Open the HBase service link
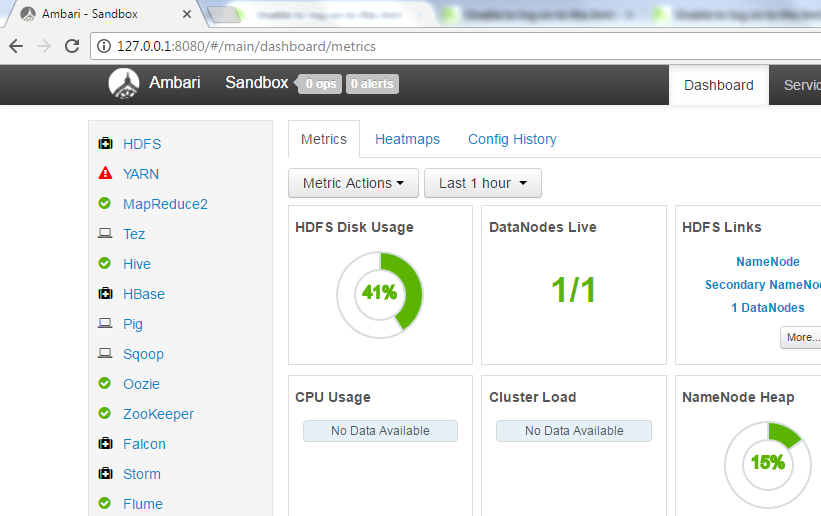Screen dimensions: 821x516 144,294
